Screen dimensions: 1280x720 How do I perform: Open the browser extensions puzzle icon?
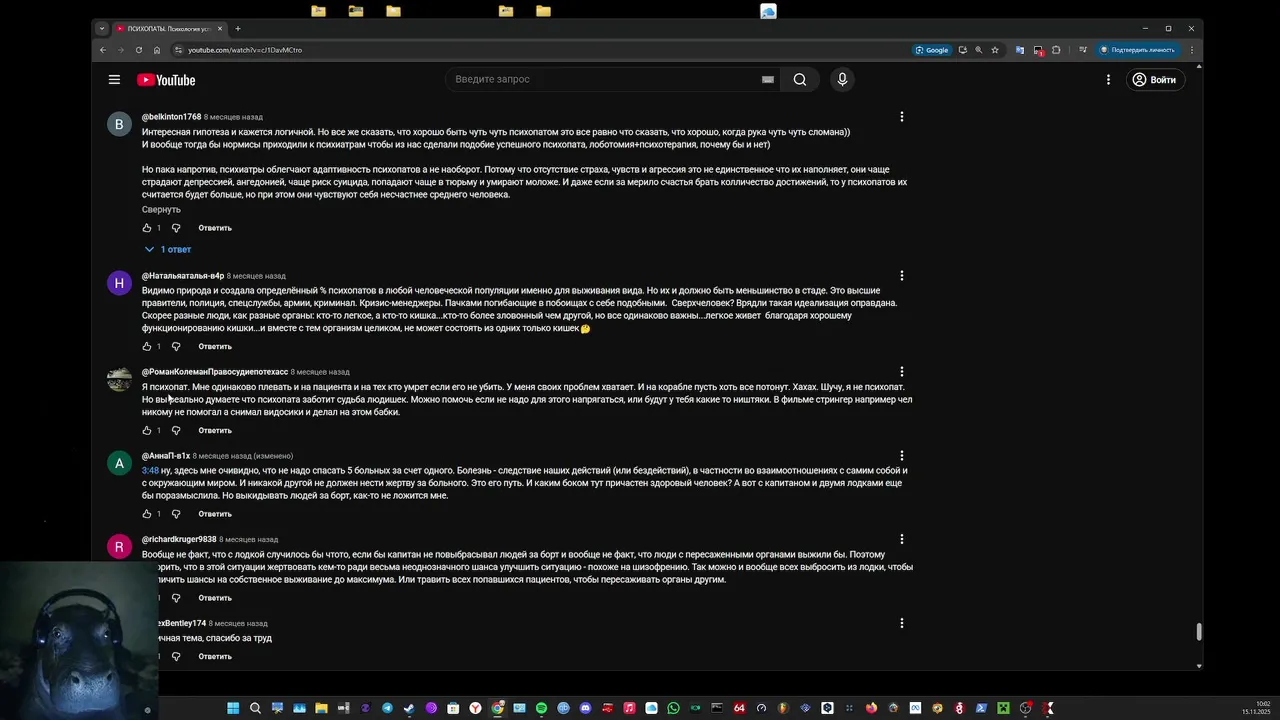point(1056,50)
